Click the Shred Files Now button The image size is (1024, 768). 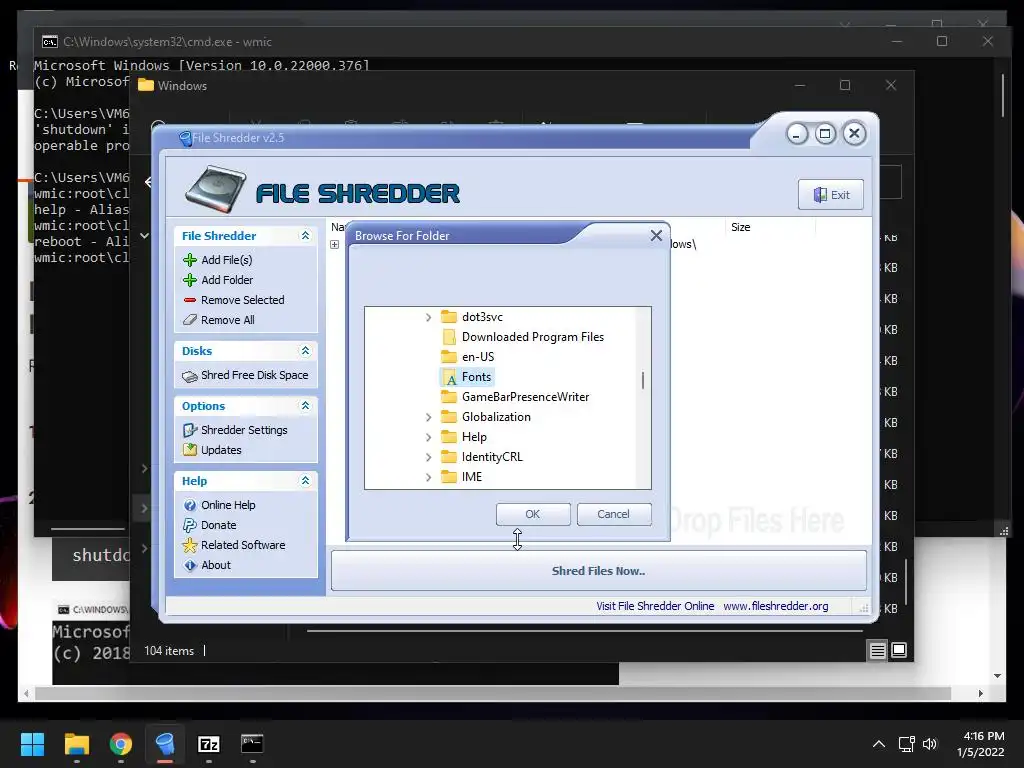pos(598,571)
